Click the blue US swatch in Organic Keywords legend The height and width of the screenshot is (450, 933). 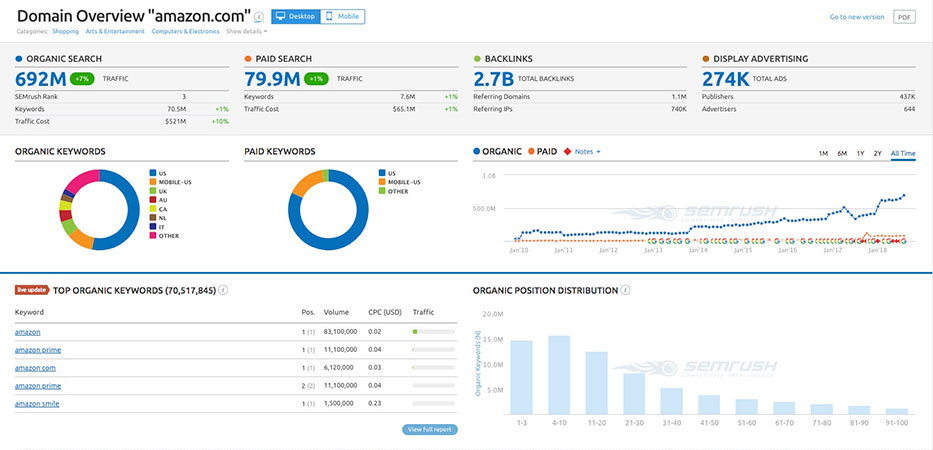tap(152, 173)
